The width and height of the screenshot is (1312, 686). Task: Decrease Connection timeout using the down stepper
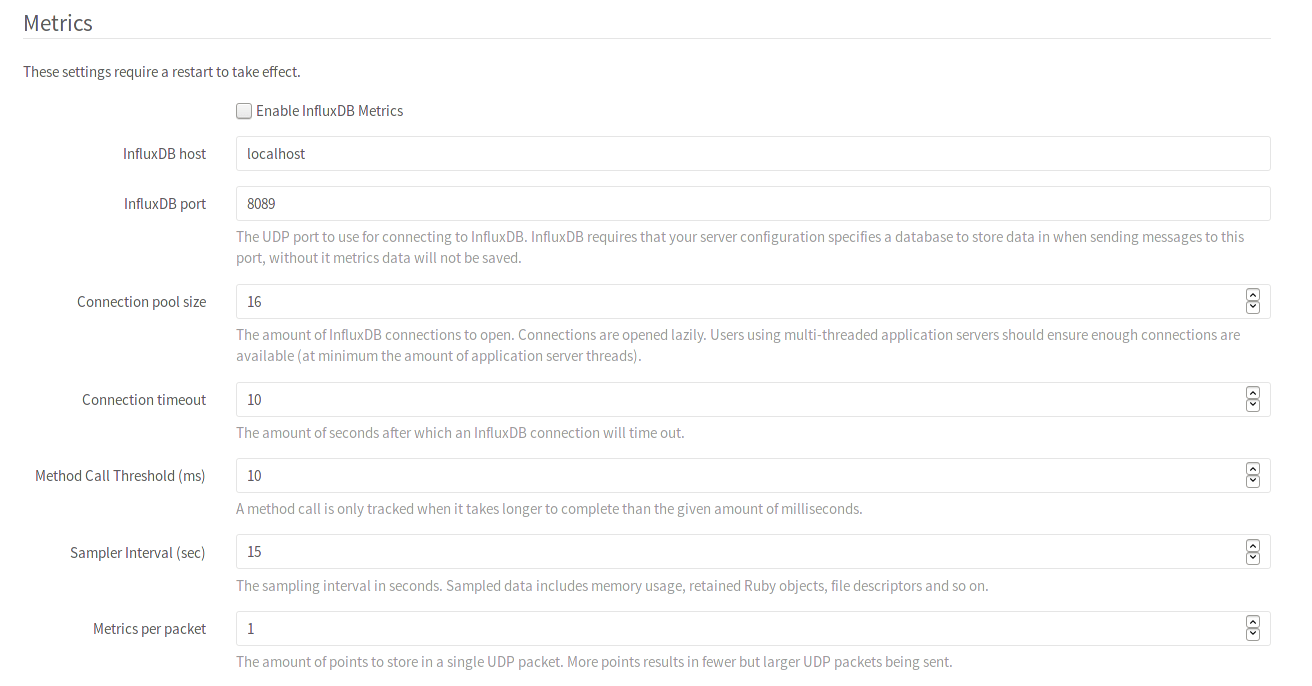pyautogui.click(x=1252, y=405)
